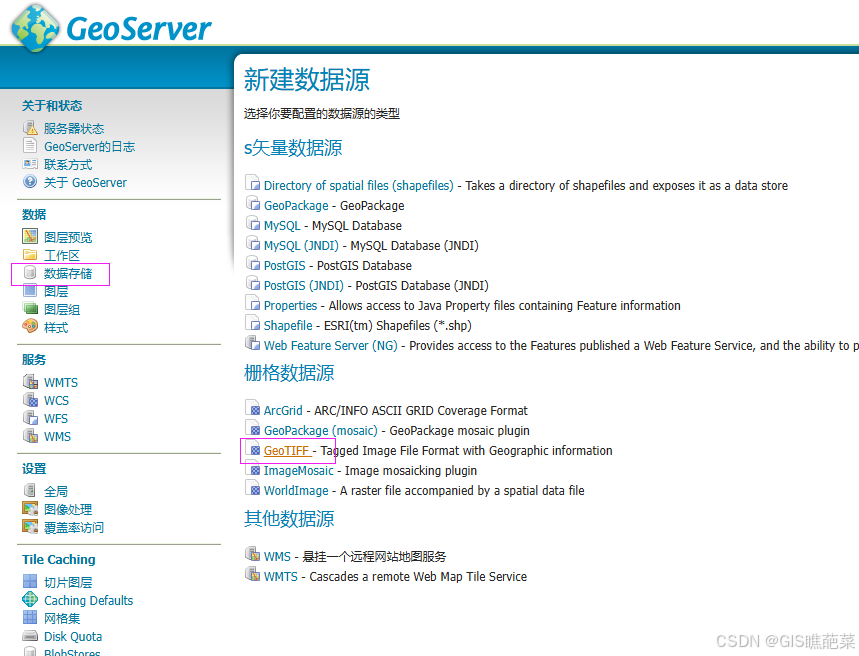
Task: Click the 网格集 grid icon
Action: pos(30,618)
